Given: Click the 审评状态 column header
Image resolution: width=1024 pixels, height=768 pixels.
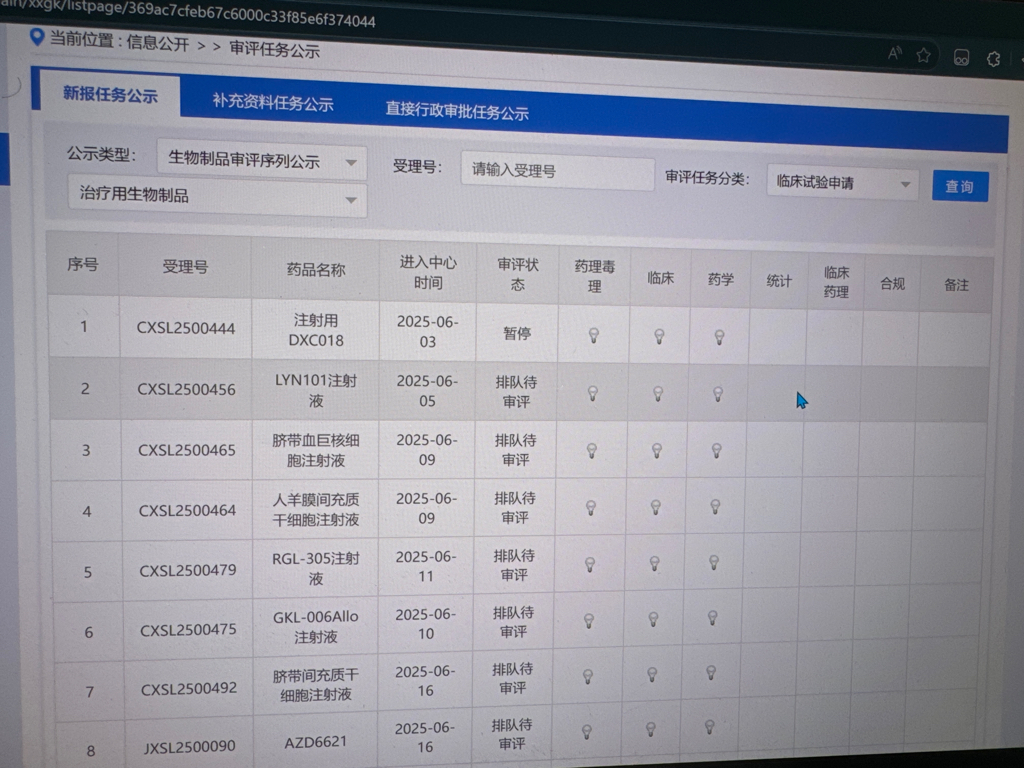Looking at the screenshot, I should pyautogui.click(x=518, y=274).
